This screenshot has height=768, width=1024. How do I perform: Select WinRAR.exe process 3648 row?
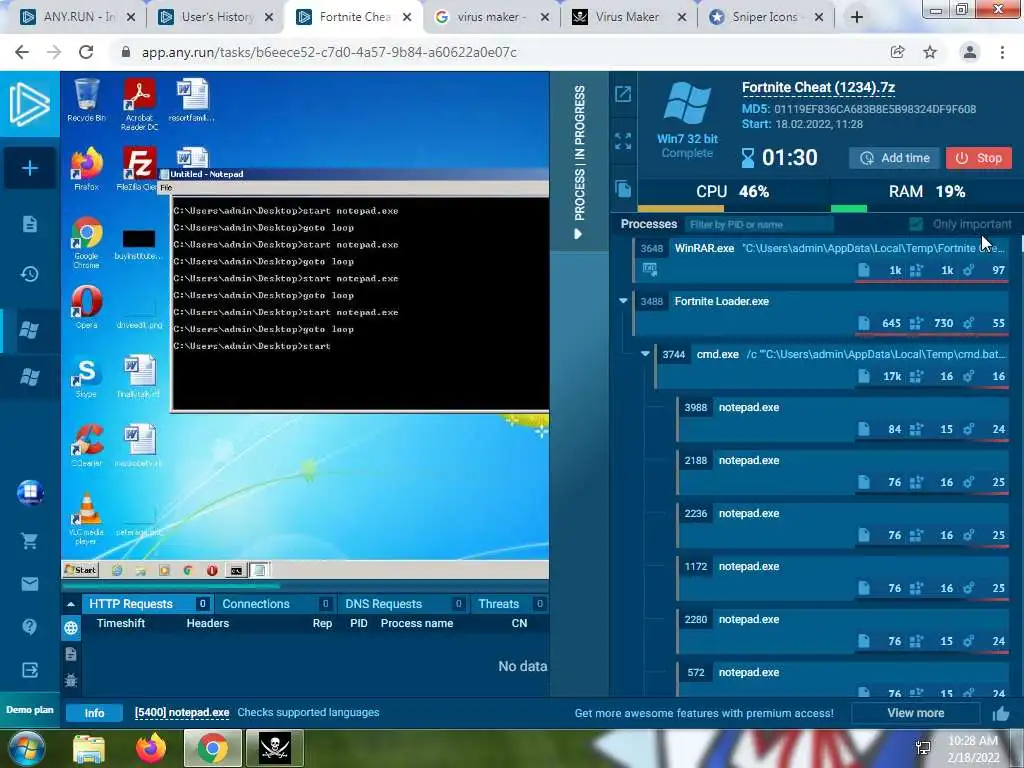(x=822, y=260)
